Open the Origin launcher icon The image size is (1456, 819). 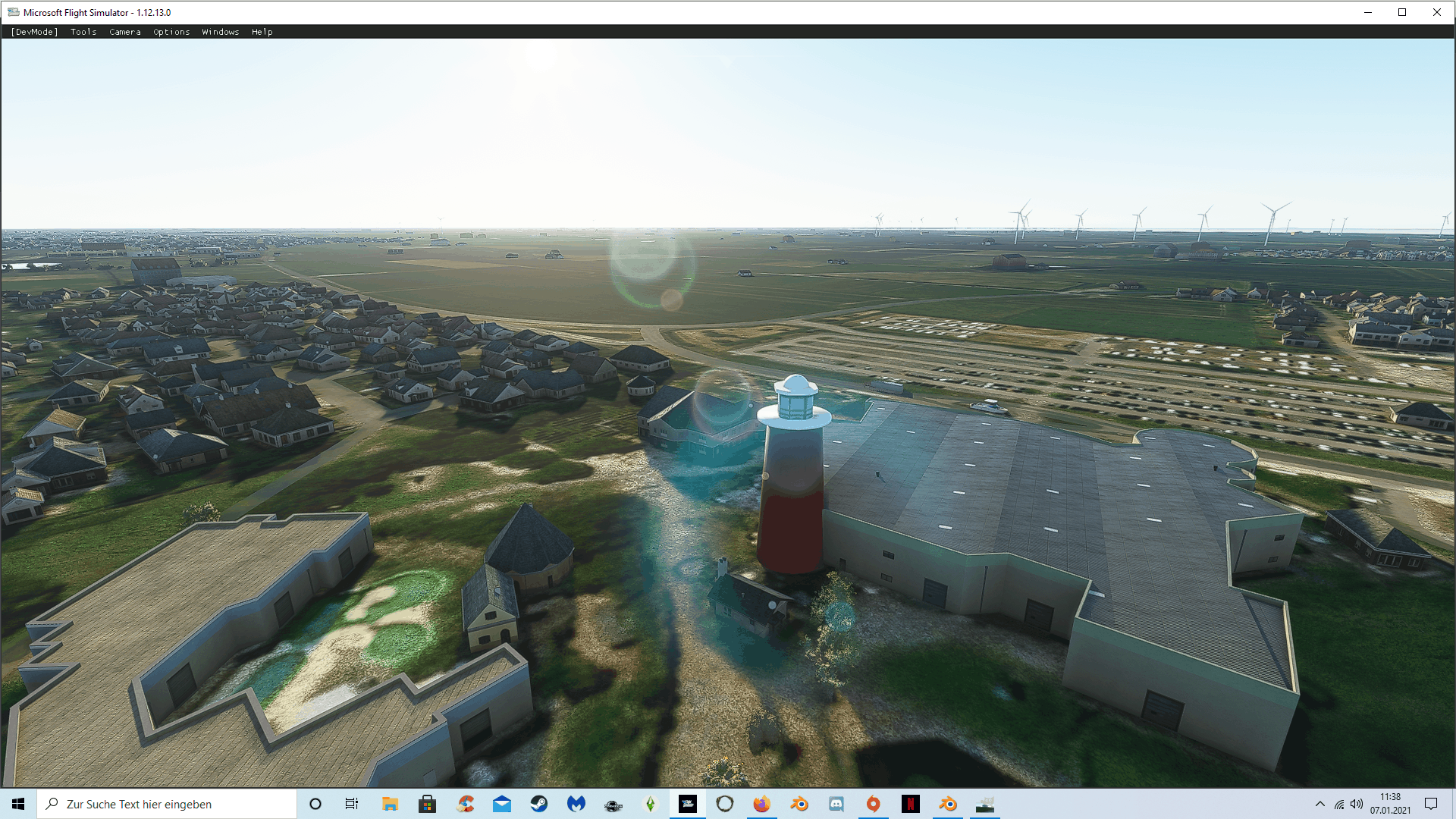pos(874,804)
